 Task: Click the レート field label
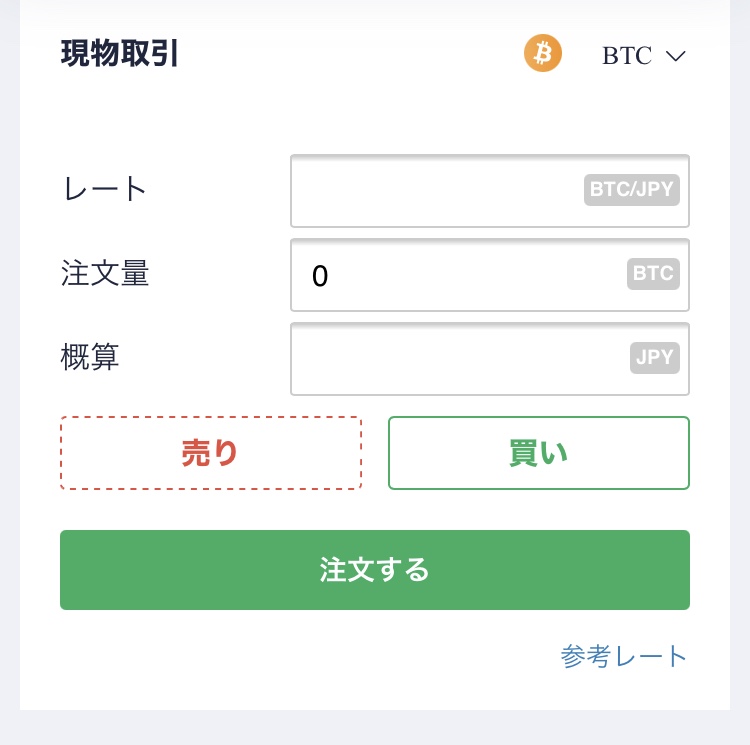click(104, 188)
